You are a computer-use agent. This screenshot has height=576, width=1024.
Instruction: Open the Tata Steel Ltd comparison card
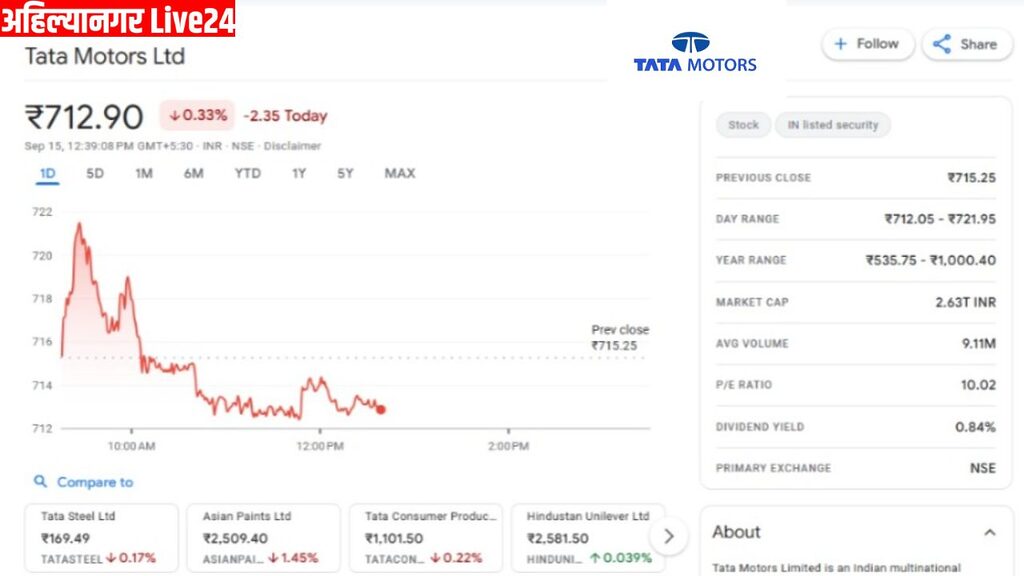(101, 538)
